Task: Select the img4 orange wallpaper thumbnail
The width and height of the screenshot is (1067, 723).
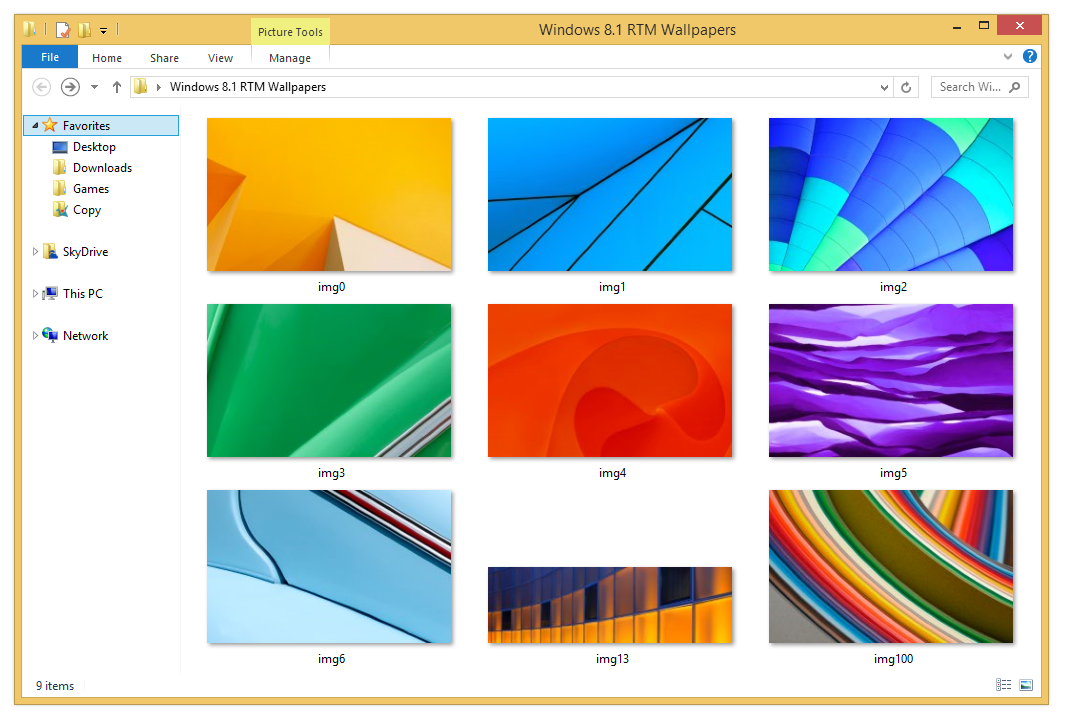Action: pyautogui.click(x=610, y=380)
